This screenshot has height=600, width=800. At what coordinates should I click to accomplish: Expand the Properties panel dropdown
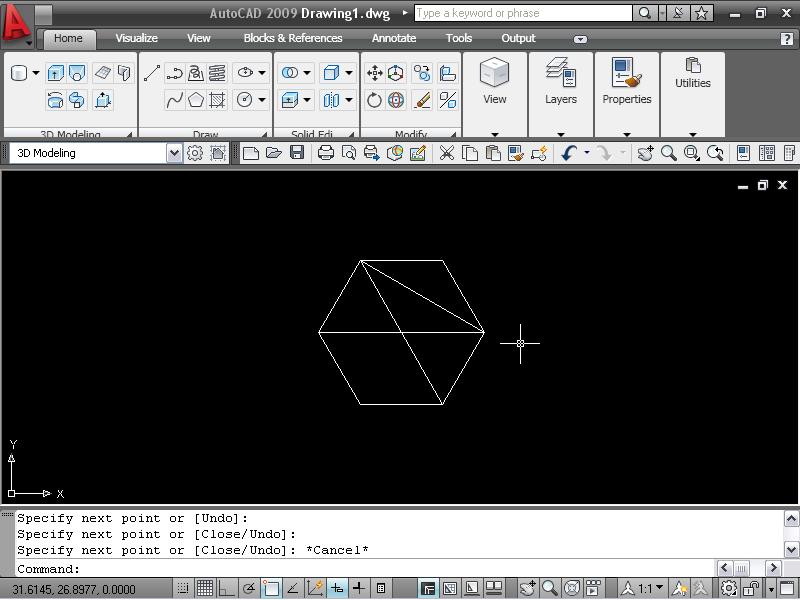pyautogui.click(x=627, y=135)
